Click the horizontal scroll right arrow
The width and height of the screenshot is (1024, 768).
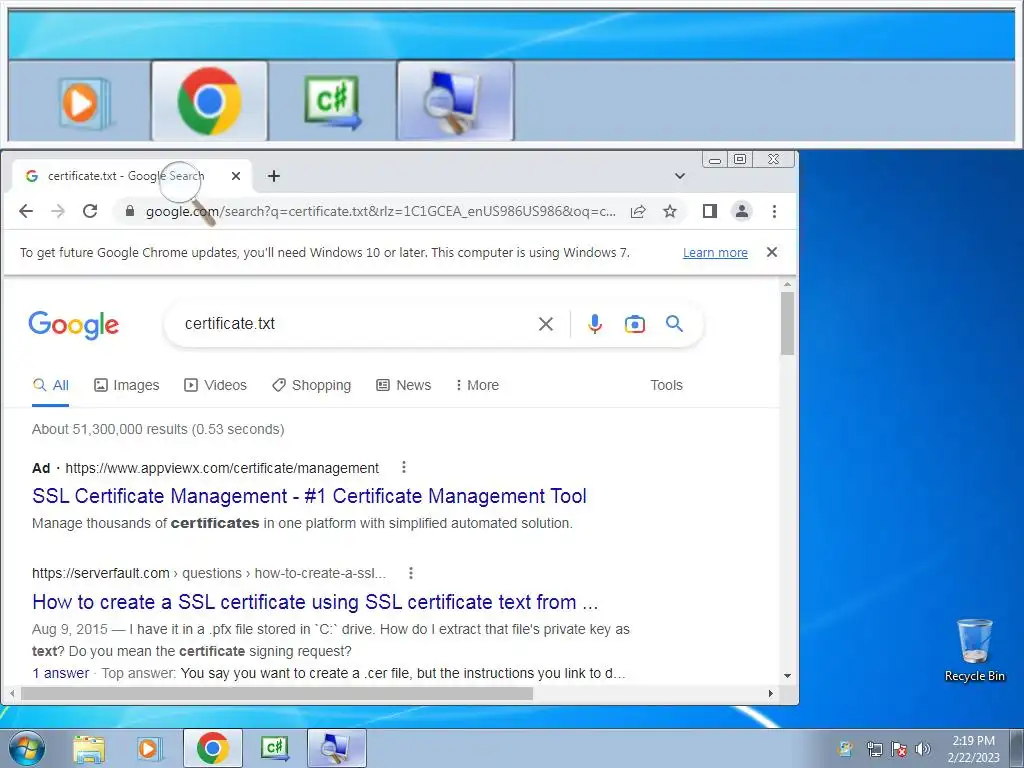771,694
